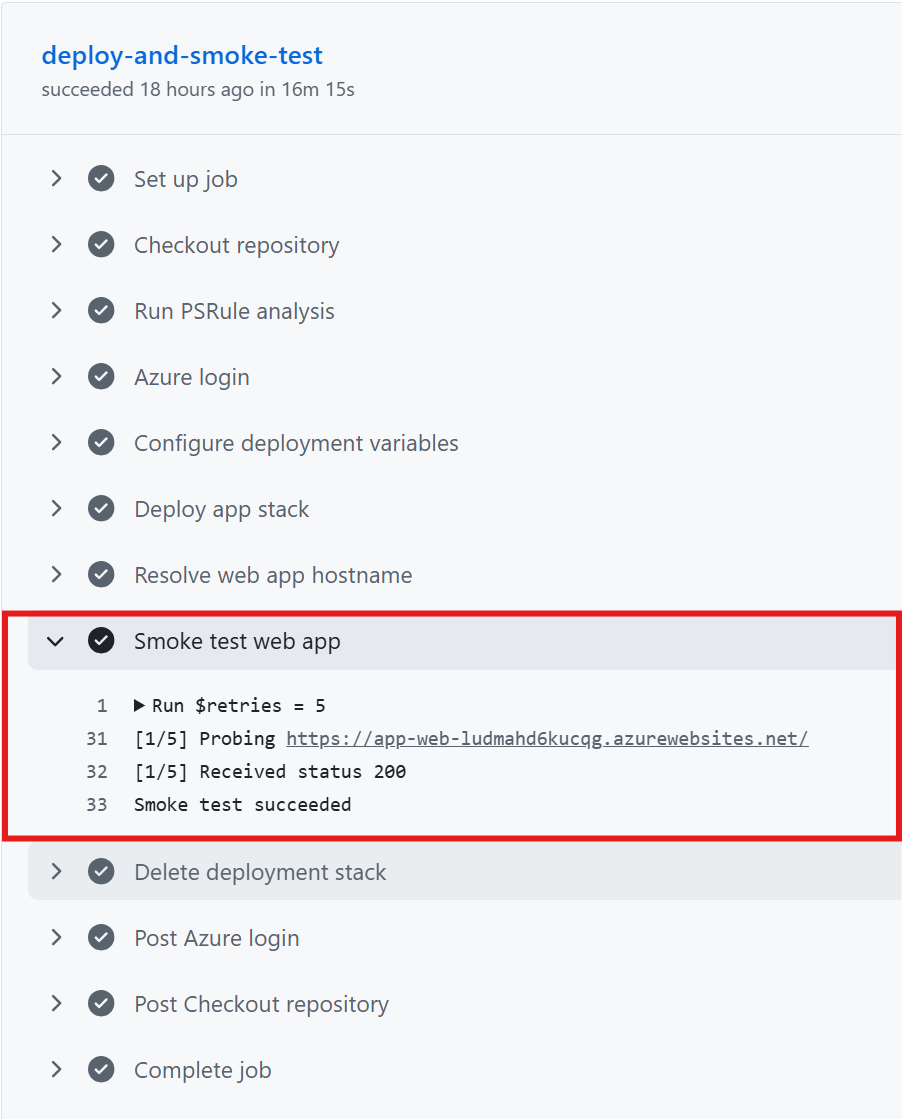902x1119 pixels.
Task: Click the check icon for Run PSRule analysis
Action: (x=101, y=311)
